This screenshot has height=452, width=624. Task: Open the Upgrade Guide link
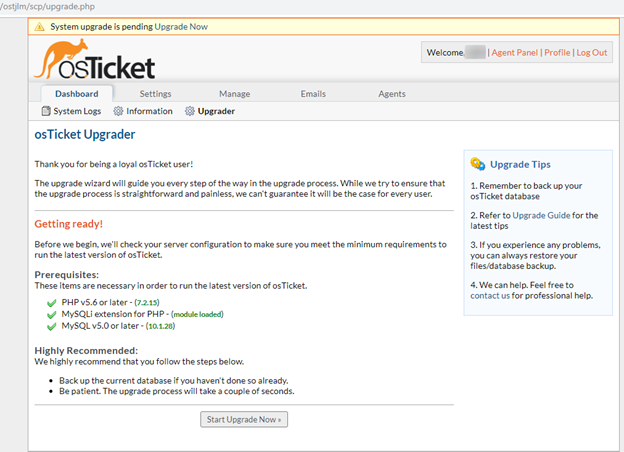(x=541, y=215)
